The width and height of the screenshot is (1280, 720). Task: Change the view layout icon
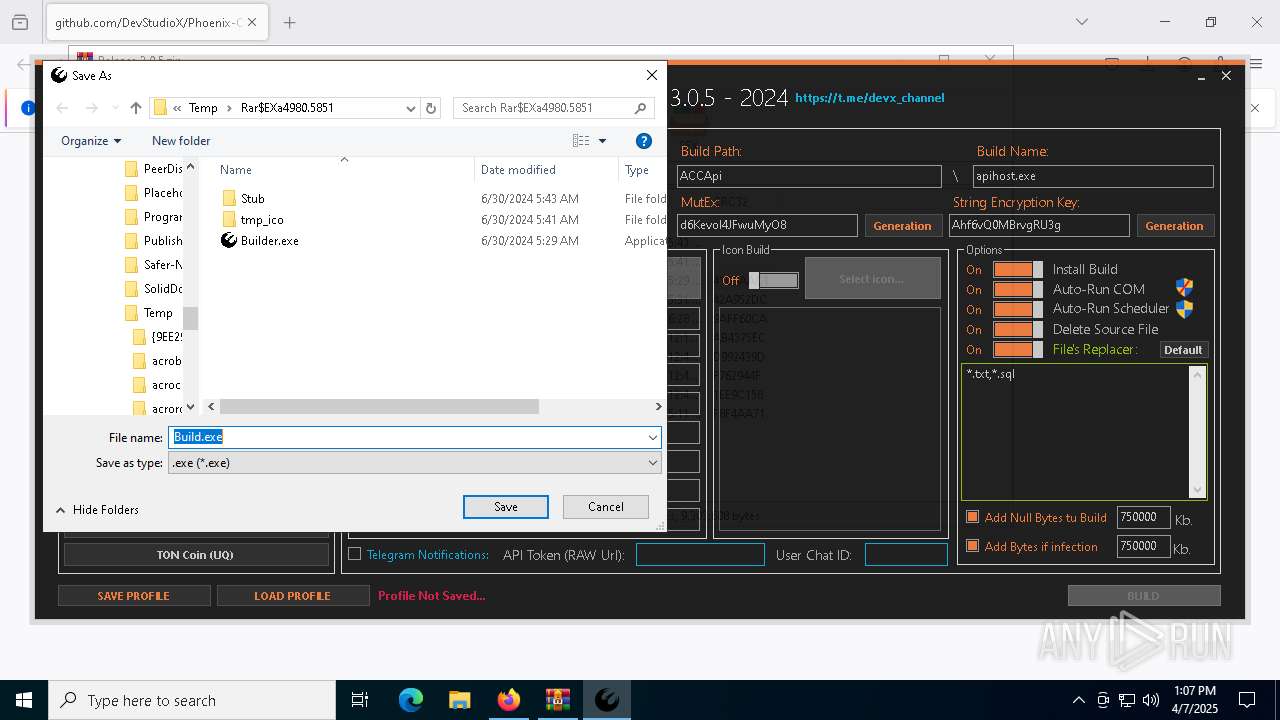(581, 141)
